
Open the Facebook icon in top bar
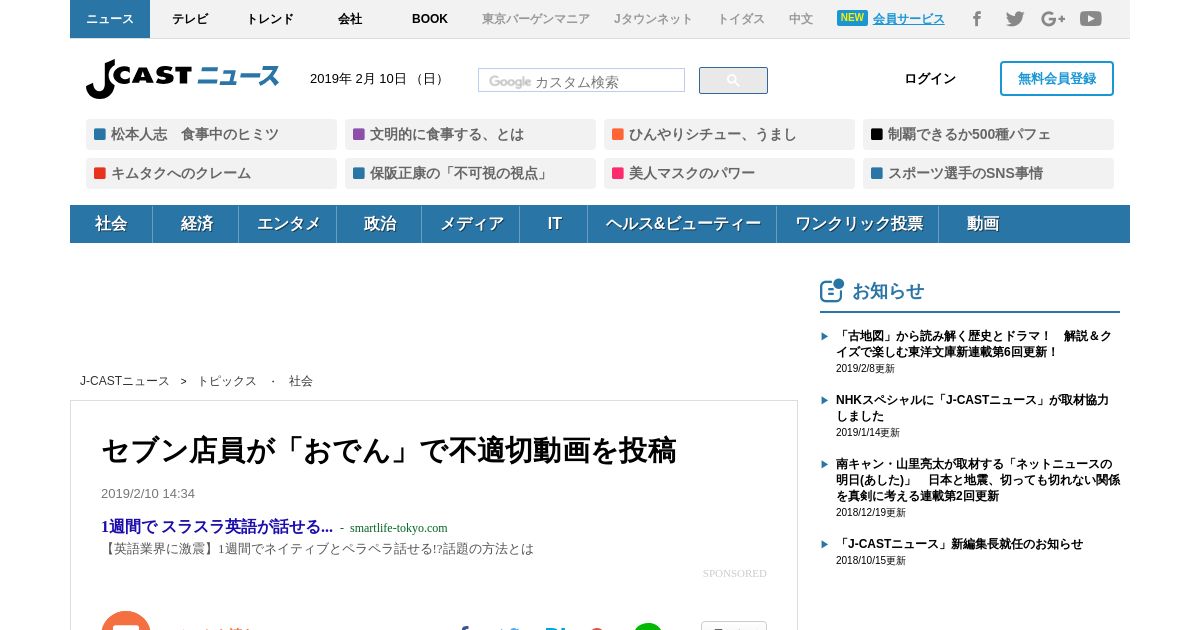pyautogui.click(x=977, y=19)
